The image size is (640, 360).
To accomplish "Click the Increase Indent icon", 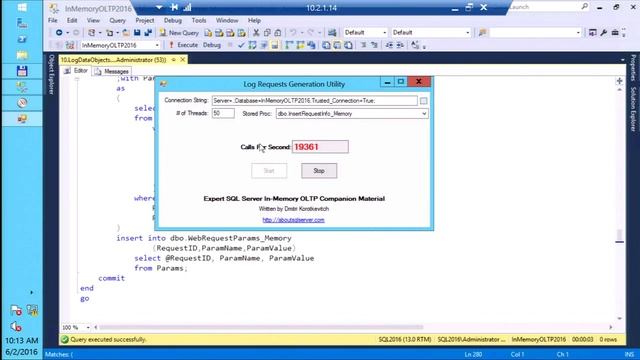I will pyautogui.click(x=400, y=45).
